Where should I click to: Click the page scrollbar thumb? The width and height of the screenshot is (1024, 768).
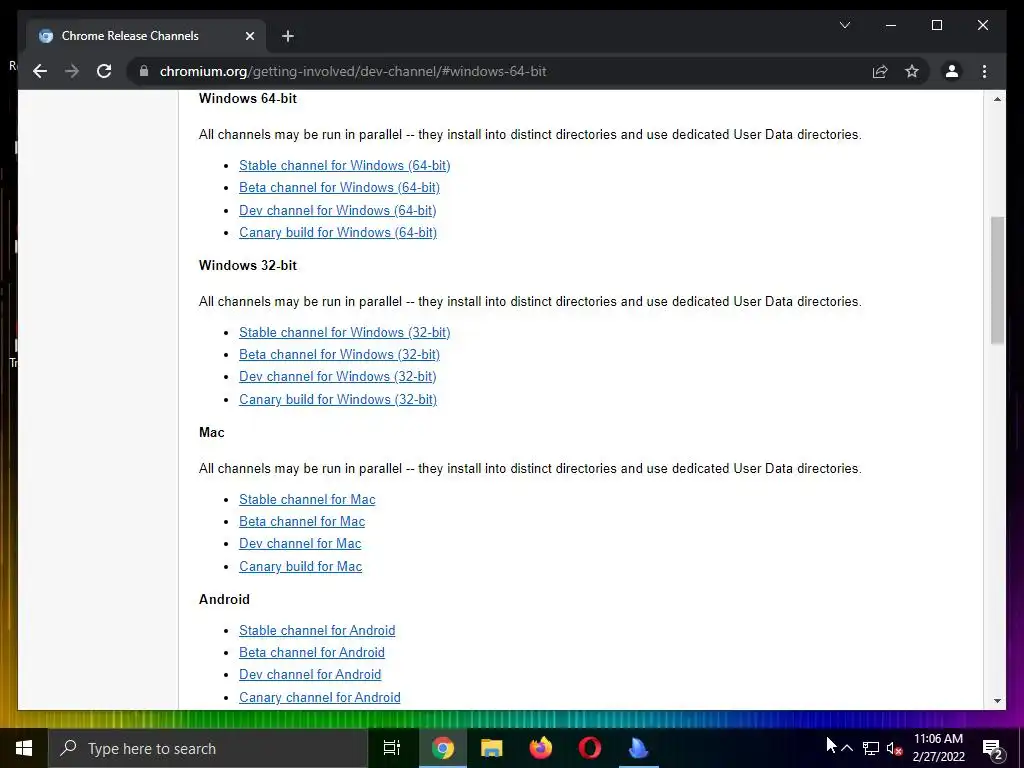[x=997, y=280]
